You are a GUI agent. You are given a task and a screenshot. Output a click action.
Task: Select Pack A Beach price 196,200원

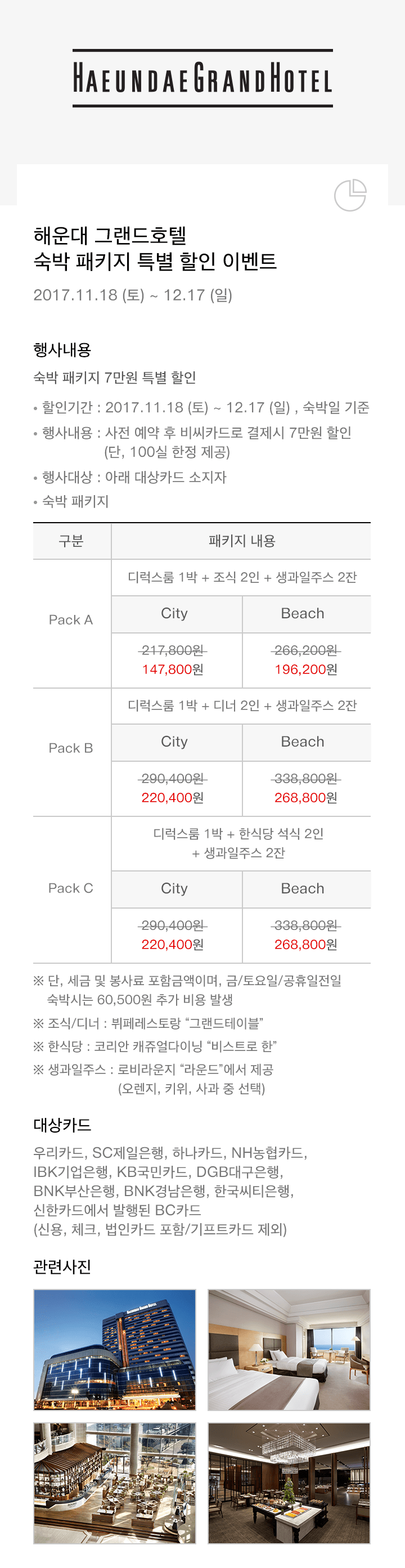click(306, 670)
